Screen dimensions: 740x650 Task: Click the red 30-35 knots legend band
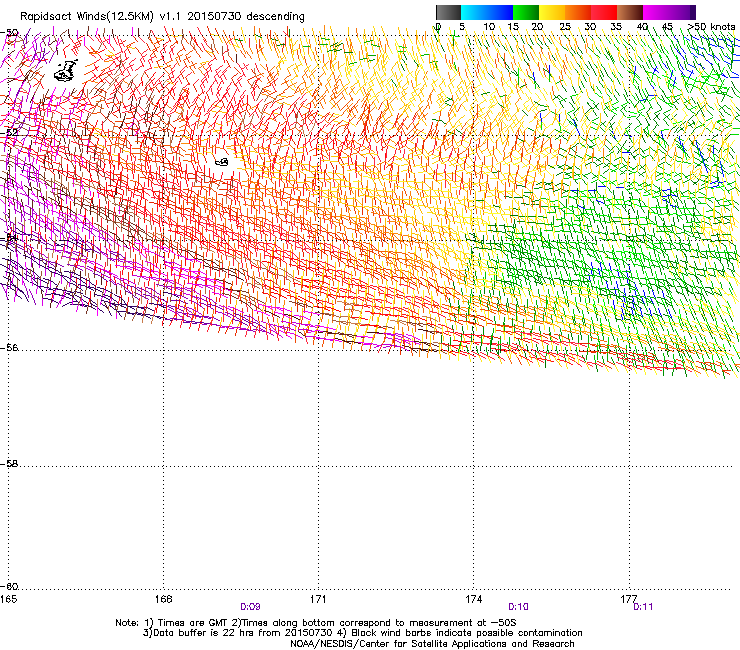click(x=604, y=12)
